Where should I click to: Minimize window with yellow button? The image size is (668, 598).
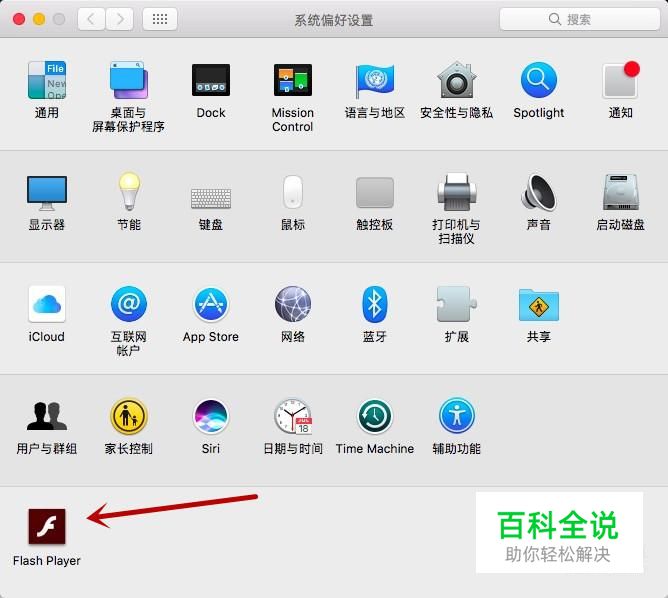[x=39, y=19]
